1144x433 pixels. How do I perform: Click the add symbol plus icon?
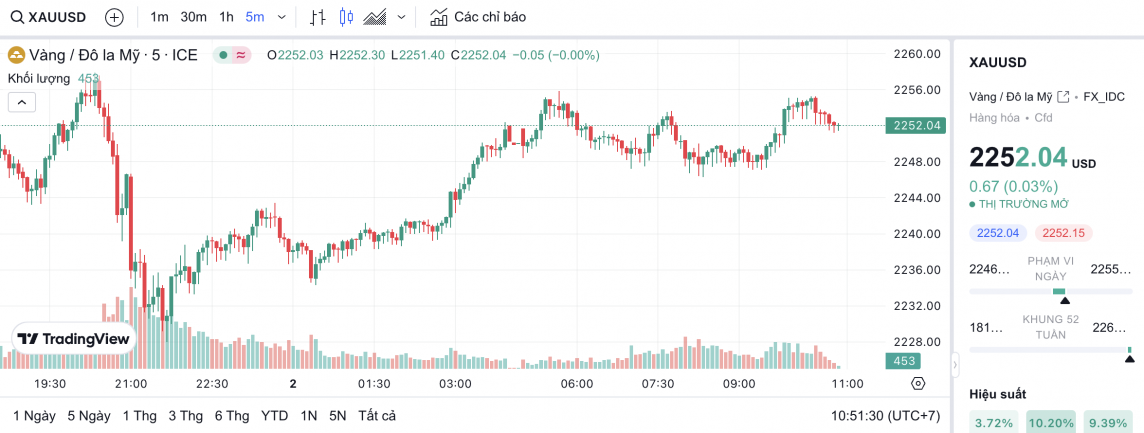coord(115,17)
